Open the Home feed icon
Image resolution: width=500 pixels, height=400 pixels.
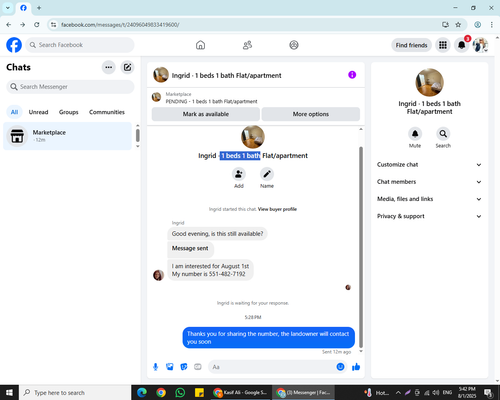[200, 45]
